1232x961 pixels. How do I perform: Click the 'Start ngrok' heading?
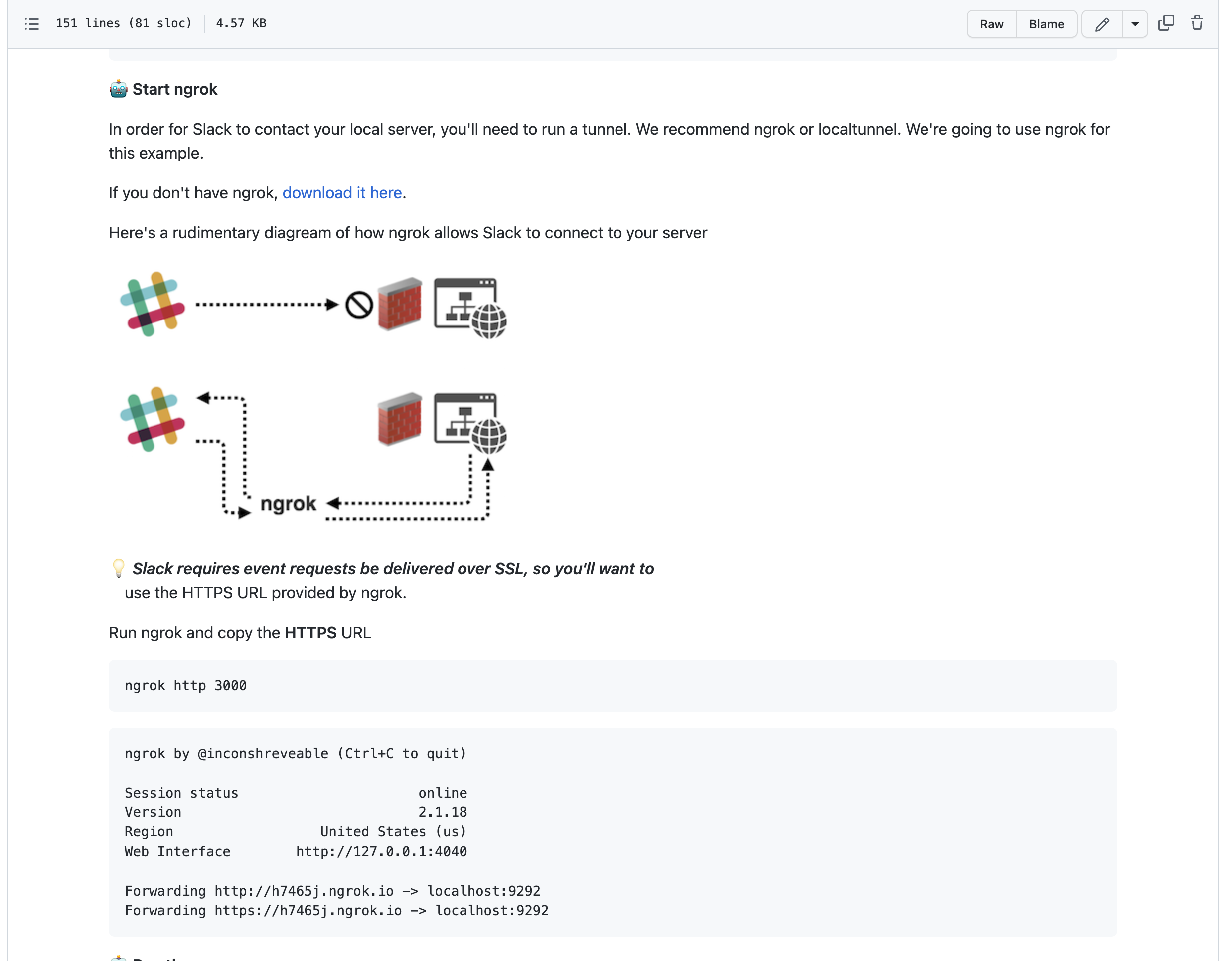coord(174,89)
